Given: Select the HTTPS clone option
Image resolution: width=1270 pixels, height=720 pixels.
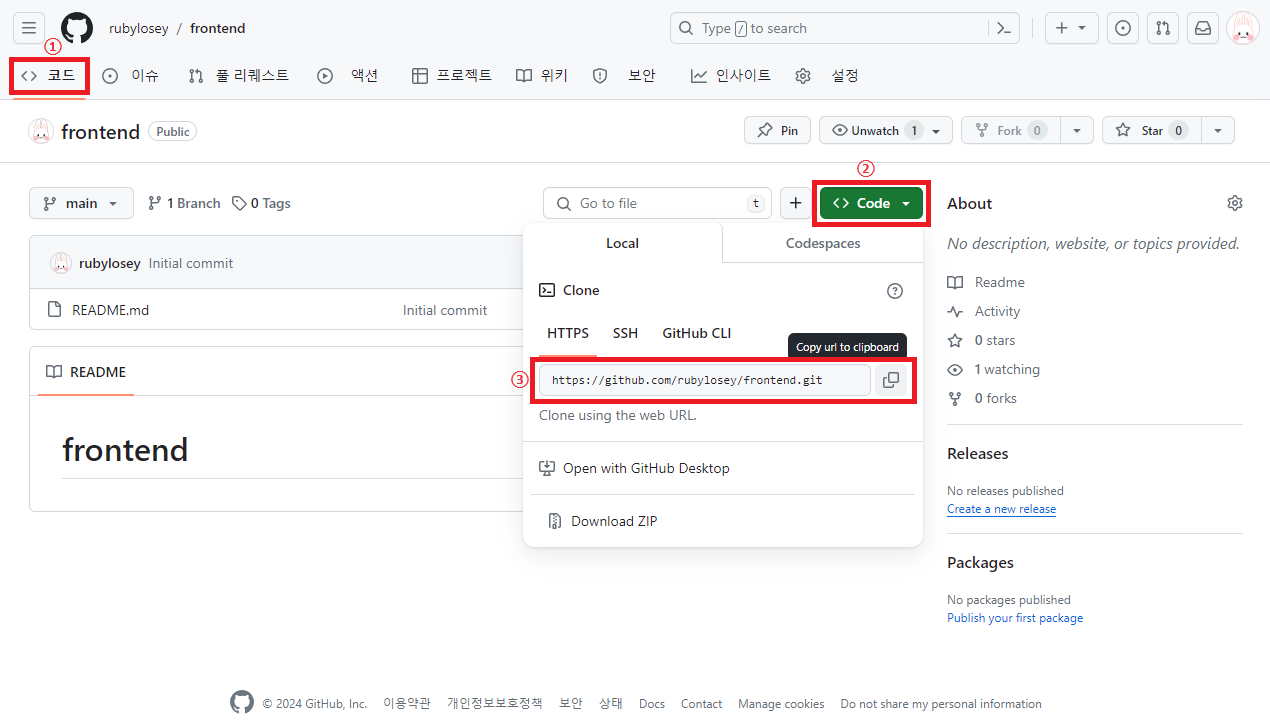Looking at the screenshot, I should [568, 333].
